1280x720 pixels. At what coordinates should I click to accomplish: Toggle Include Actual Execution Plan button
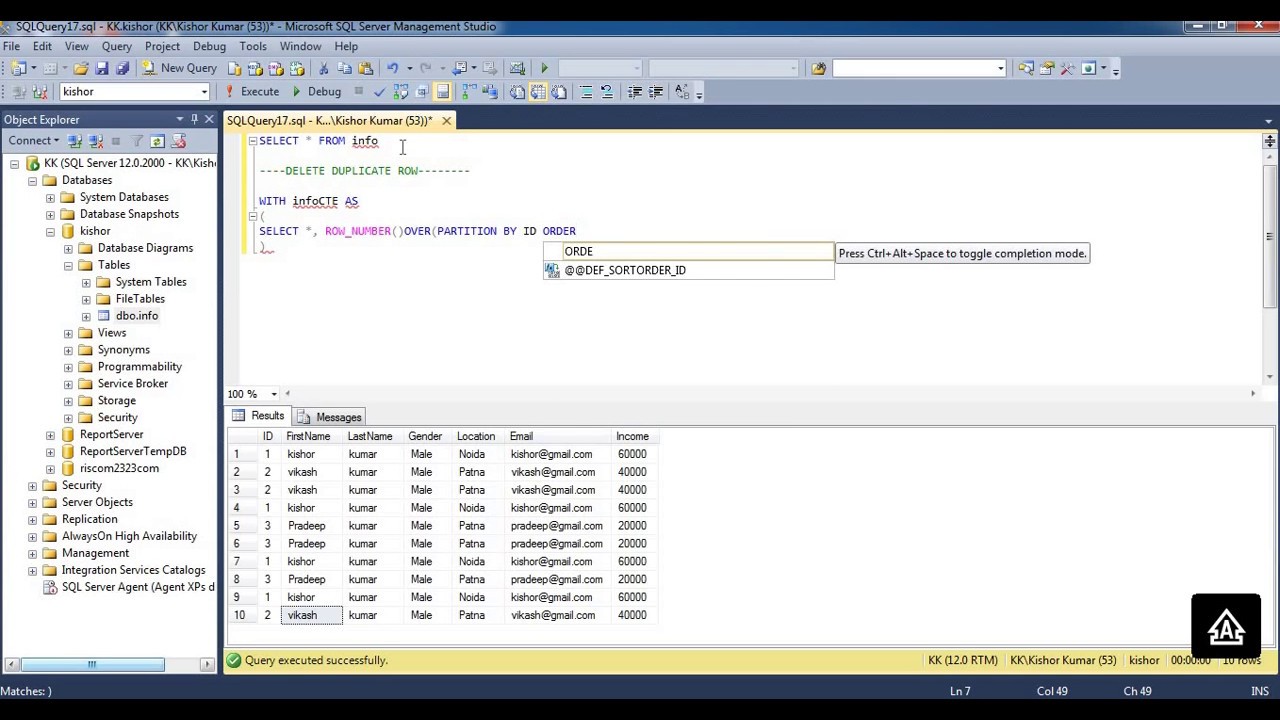pos(465,91)
